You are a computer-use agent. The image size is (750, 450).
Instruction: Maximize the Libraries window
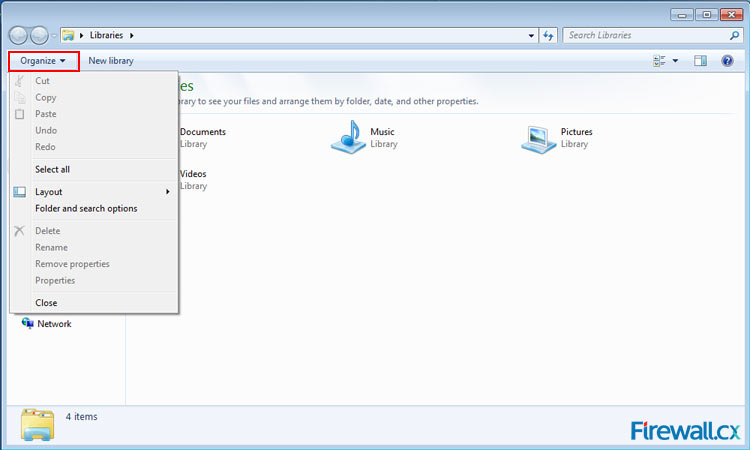pyautogui.click(x=706, y=15)
